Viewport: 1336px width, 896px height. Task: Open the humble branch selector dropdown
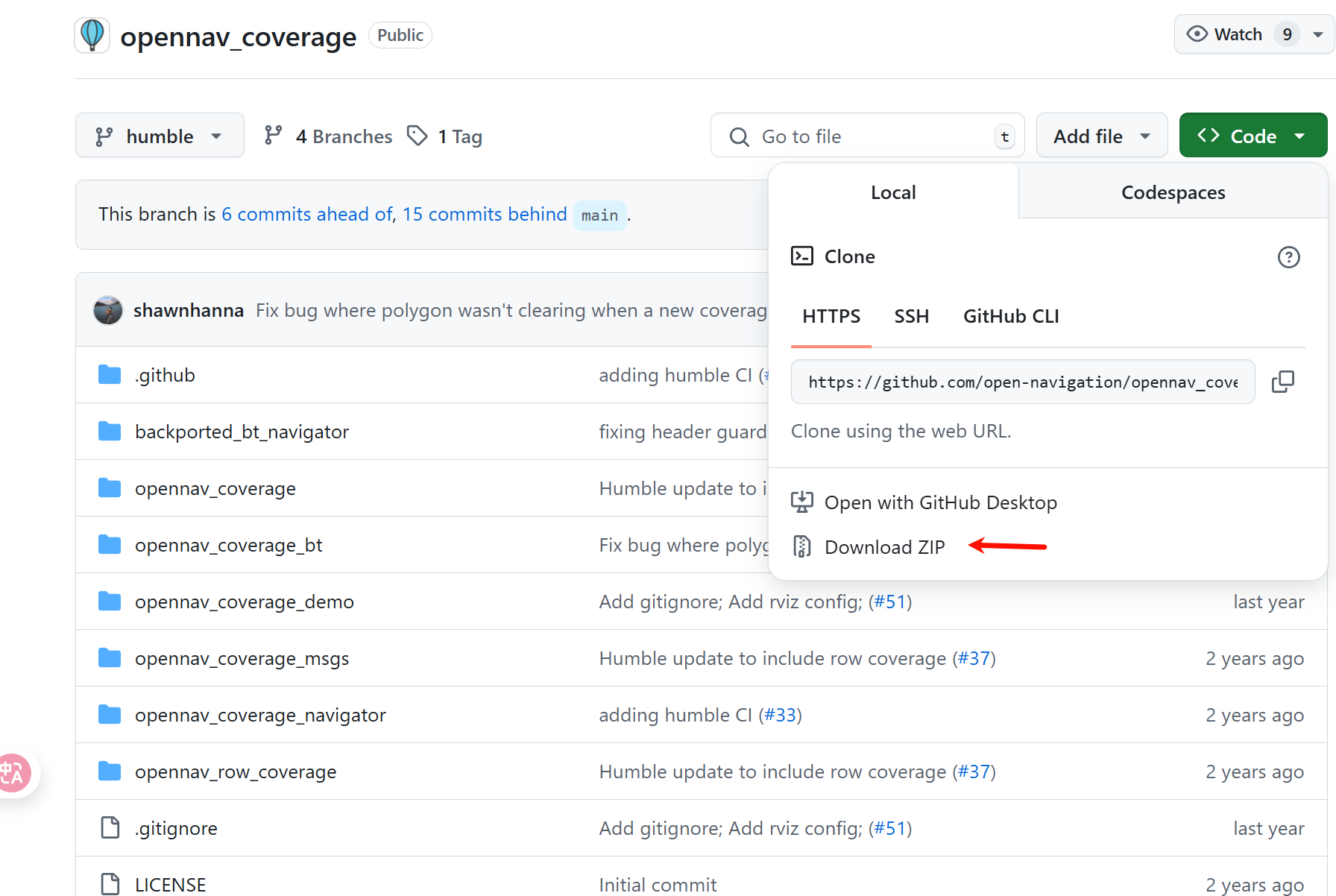coord(160,135)
